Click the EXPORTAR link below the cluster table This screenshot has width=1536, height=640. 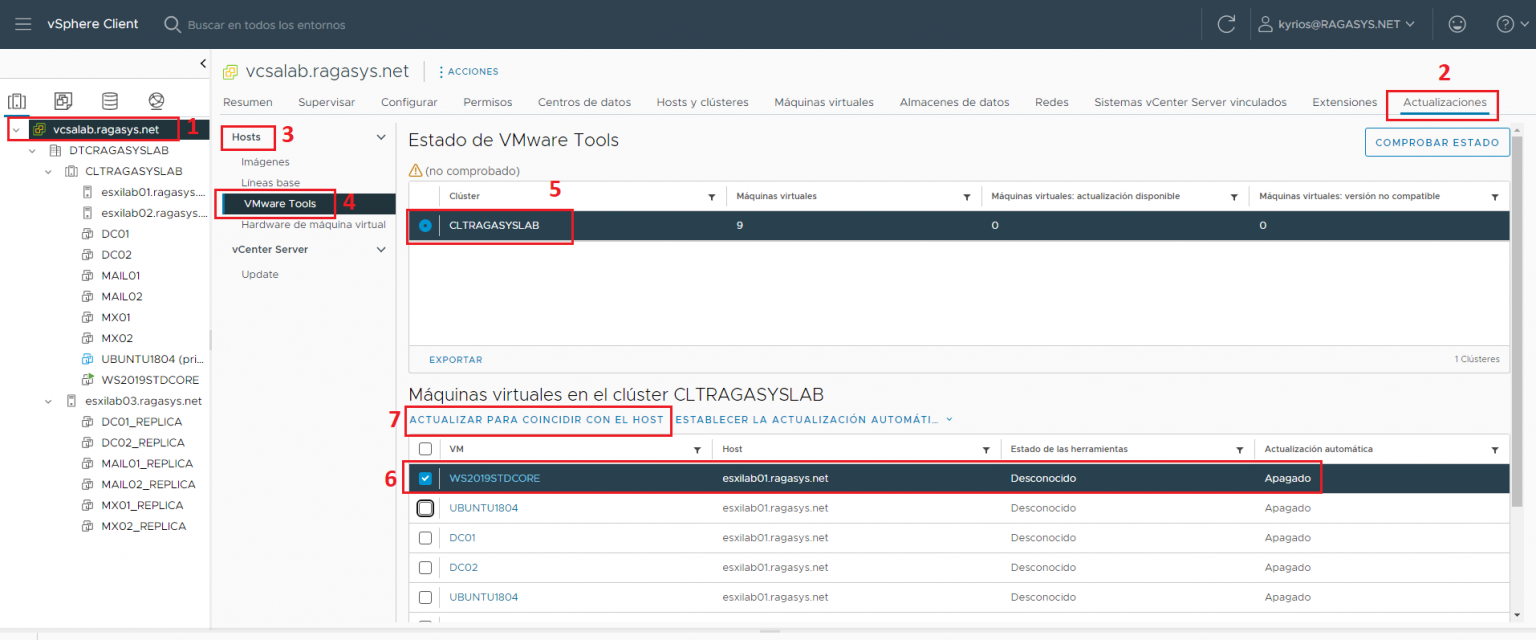click(x=455, y=359)
